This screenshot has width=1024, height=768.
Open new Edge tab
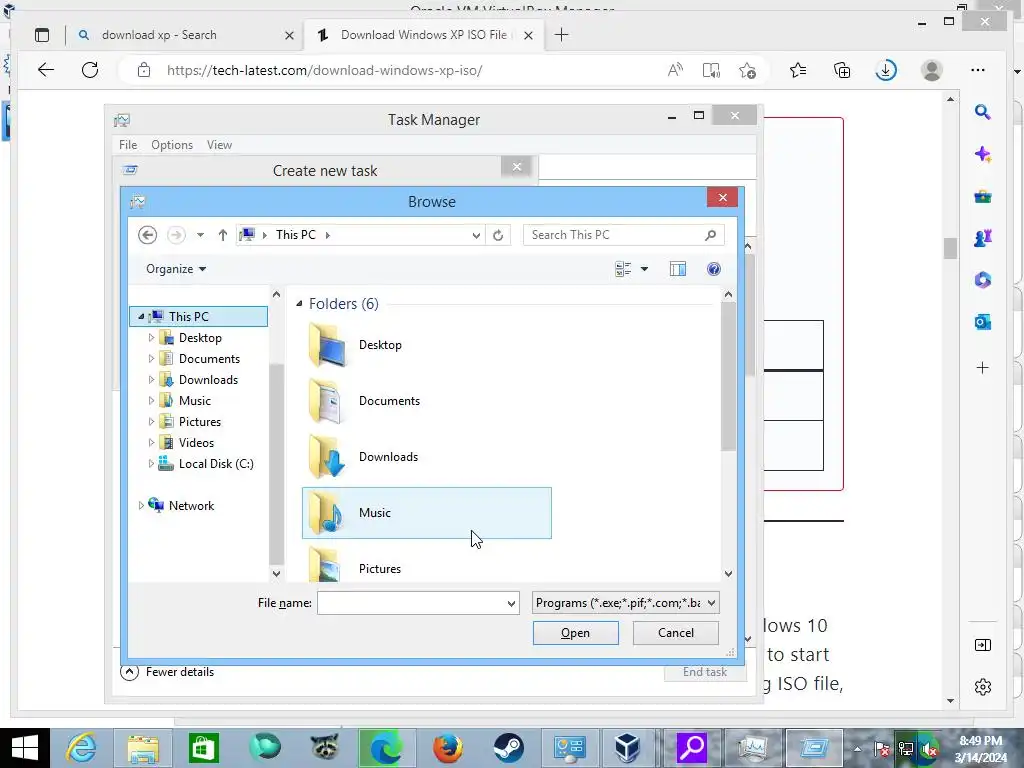(561, 35)
